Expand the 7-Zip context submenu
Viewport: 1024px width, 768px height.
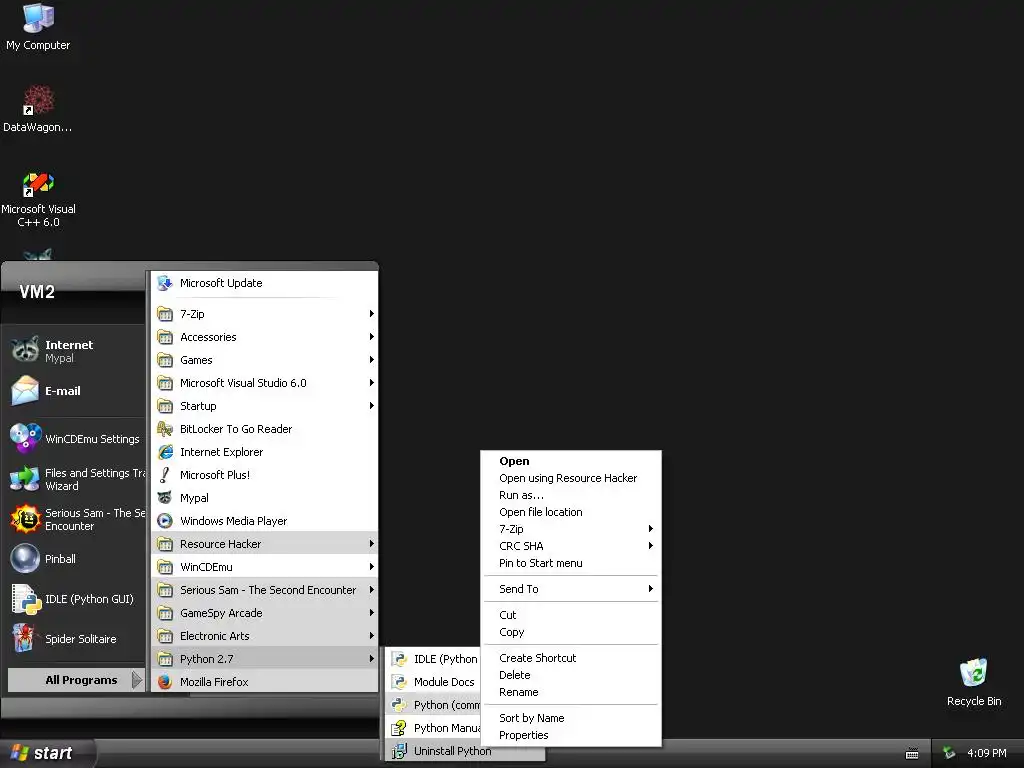pos(571,529)
